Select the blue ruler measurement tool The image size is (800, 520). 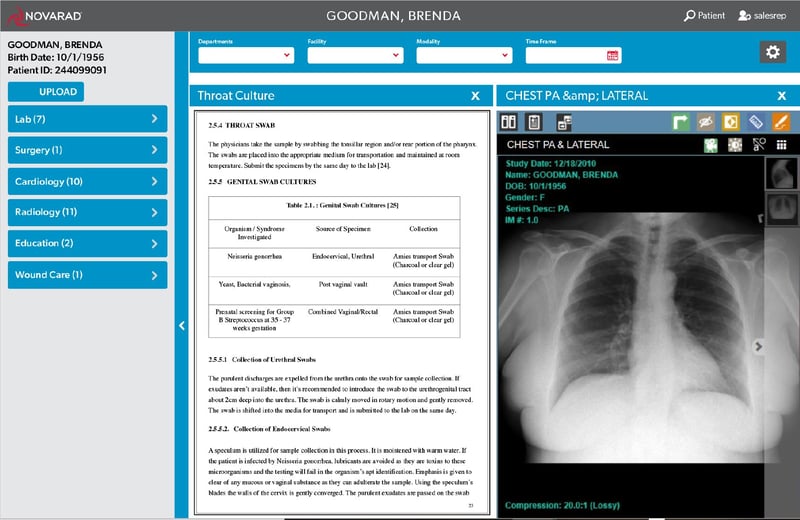tap(756, 122)
